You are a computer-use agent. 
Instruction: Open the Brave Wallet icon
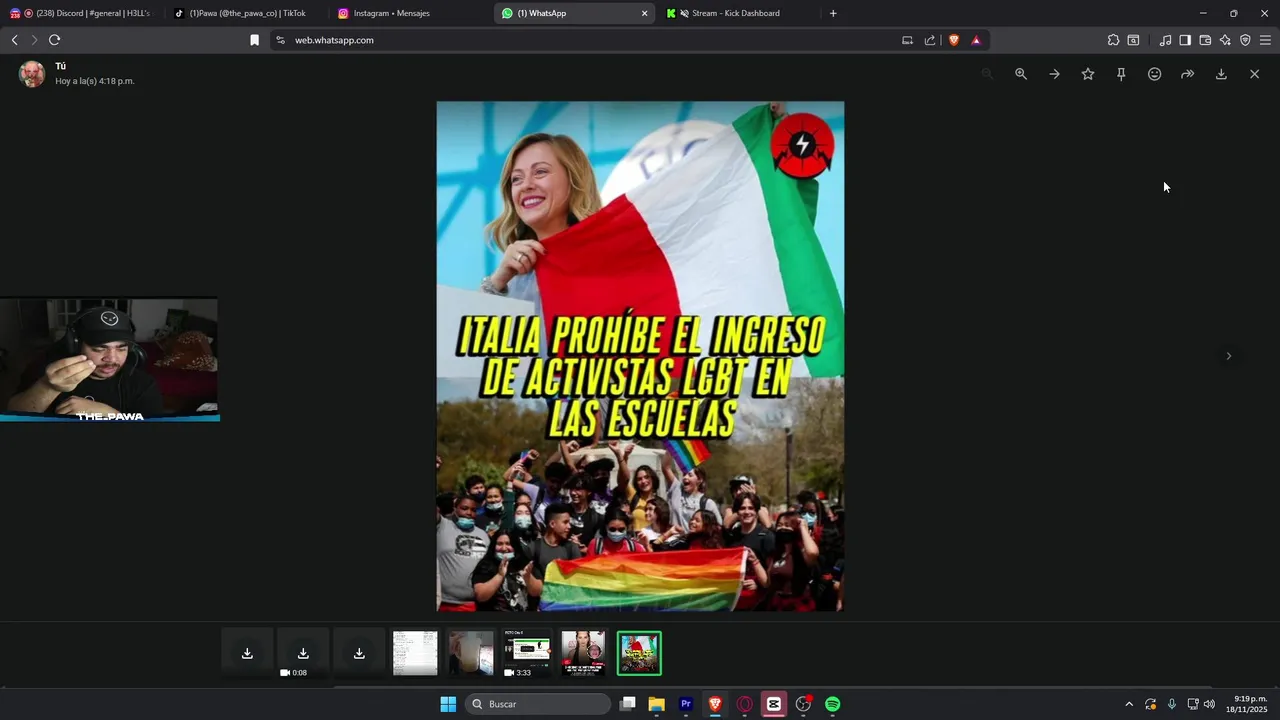[x=1205, y=40]
